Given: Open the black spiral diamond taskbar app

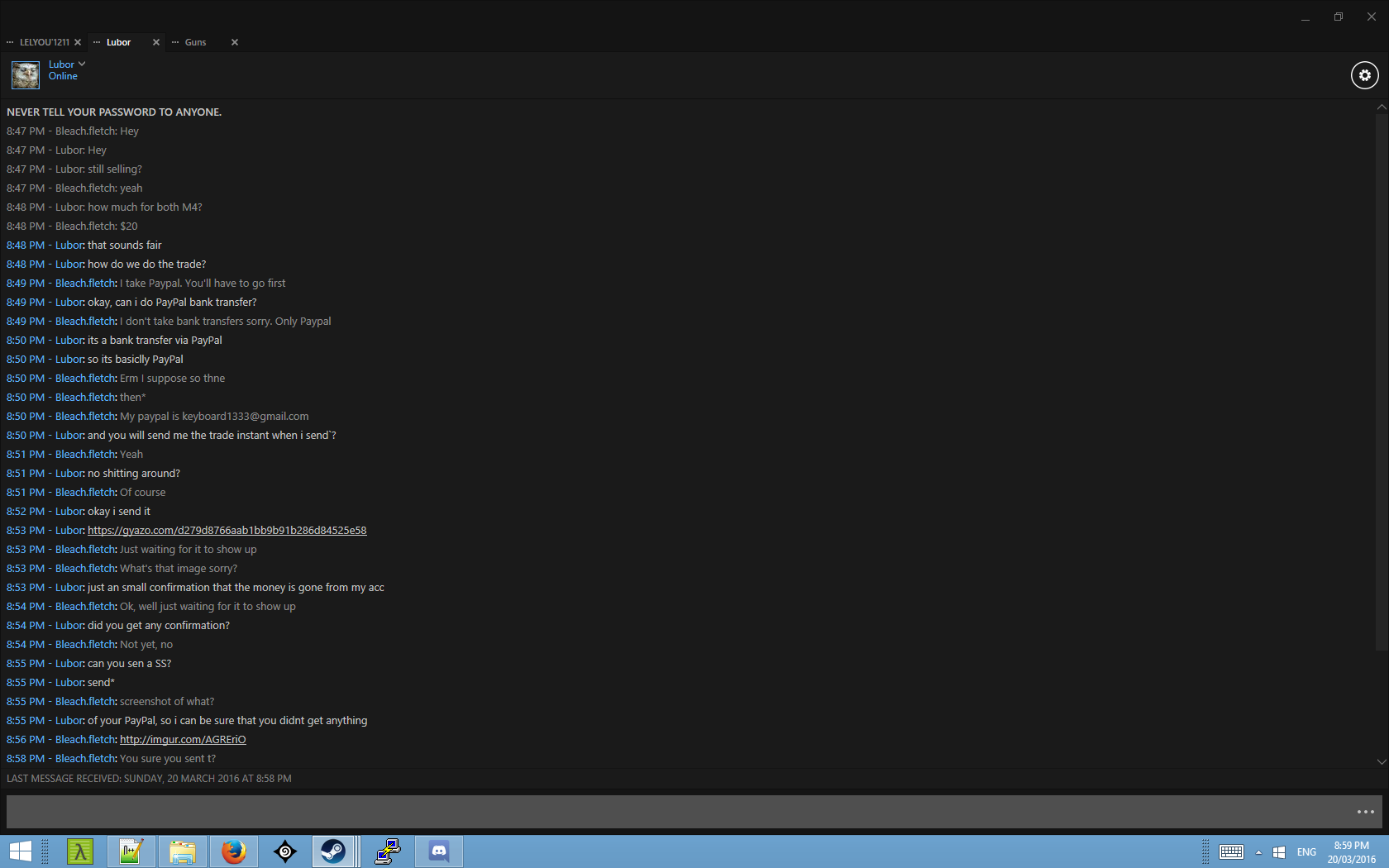Looking at the screenshot, I should (x=285, y=851).
